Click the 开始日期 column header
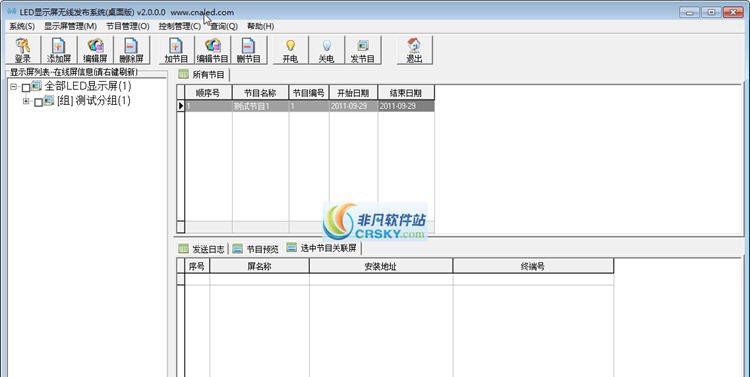 click(x=353, y=93)
